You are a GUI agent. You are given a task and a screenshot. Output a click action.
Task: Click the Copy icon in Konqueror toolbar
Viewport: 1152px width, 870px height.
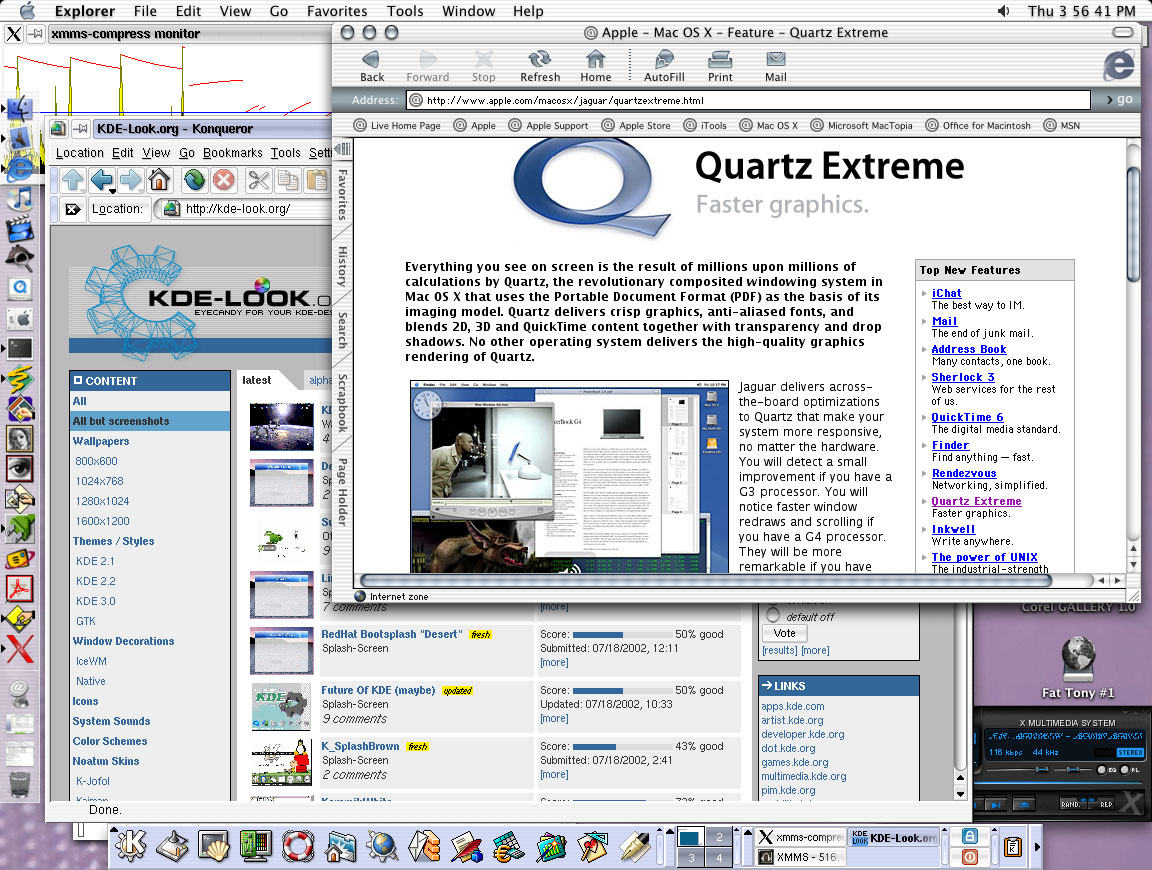(x=287, y=179)
